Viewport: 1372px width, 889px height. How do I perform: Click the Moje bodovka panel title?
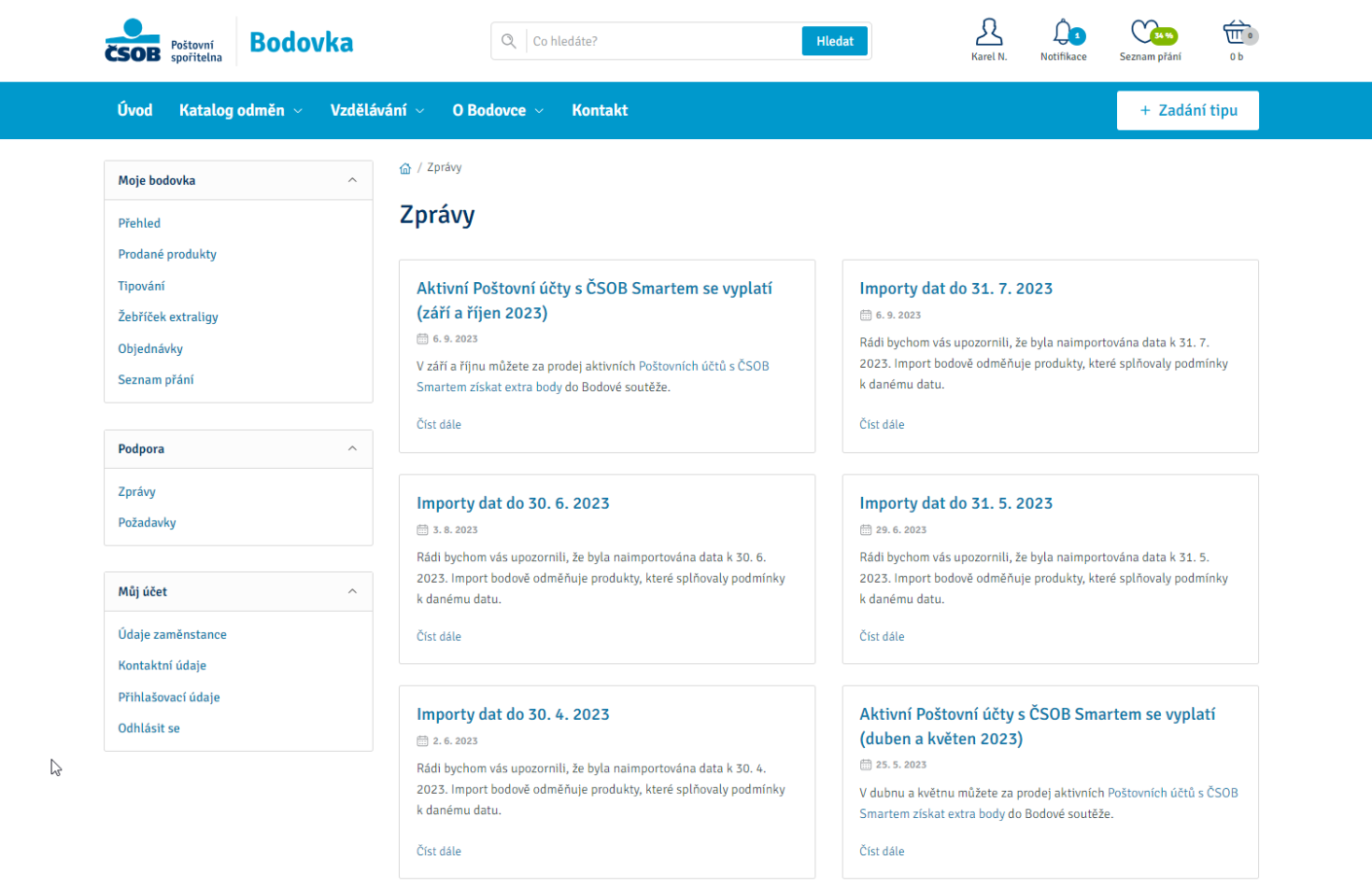(157, 180)
